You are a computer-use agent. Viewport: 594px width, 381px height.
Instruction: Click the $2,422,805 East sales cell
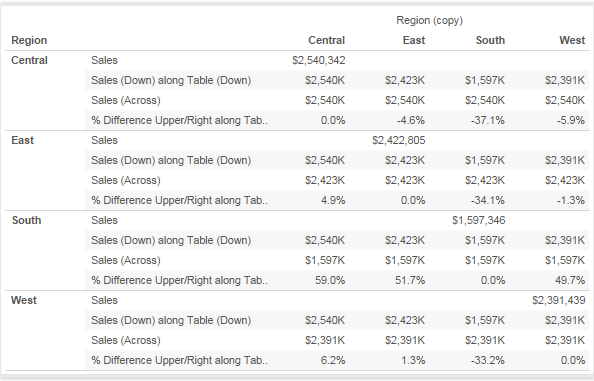(399, 140)
